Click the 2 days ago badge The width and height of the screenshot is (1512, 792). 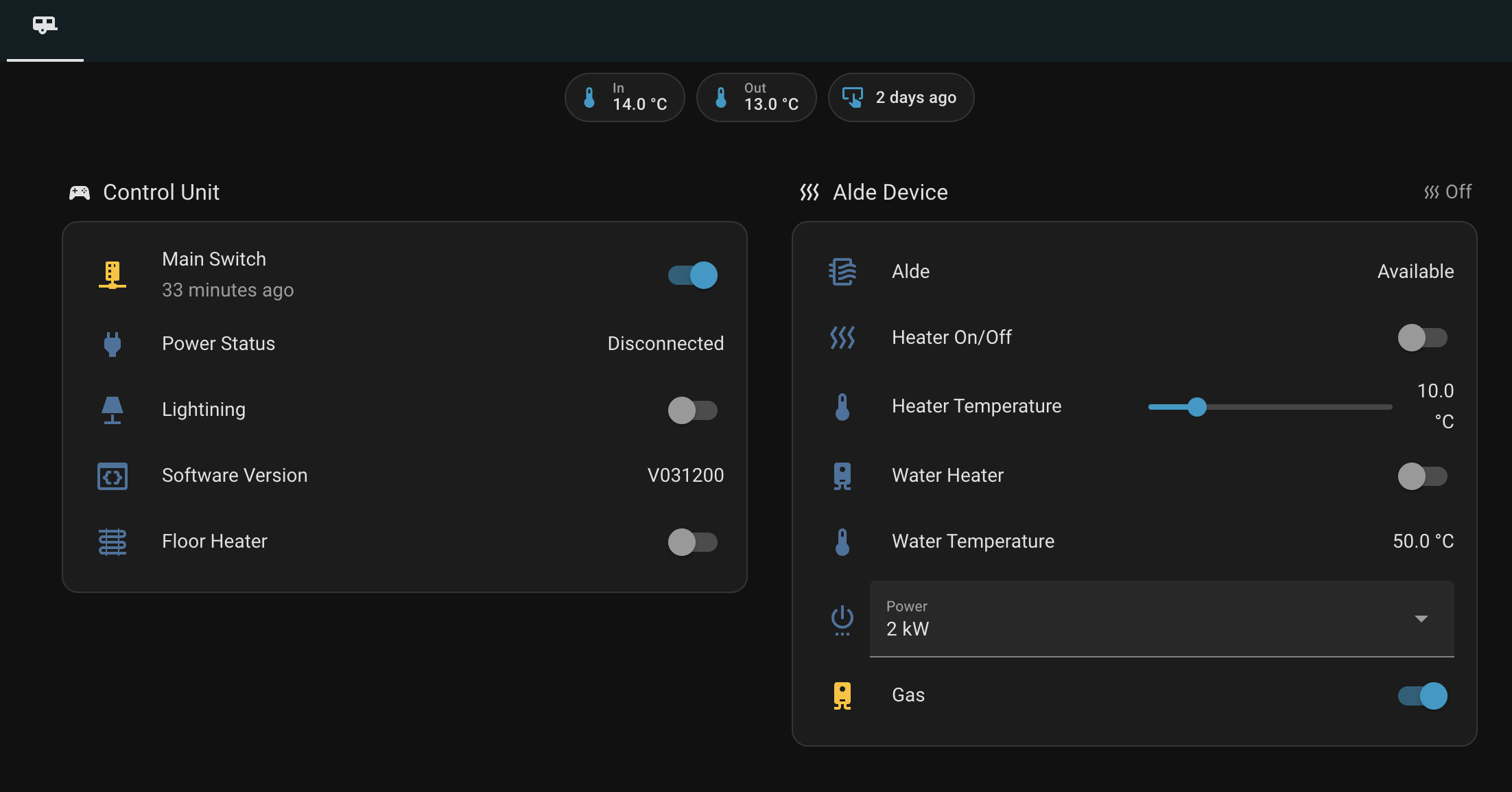click(901, 97)
